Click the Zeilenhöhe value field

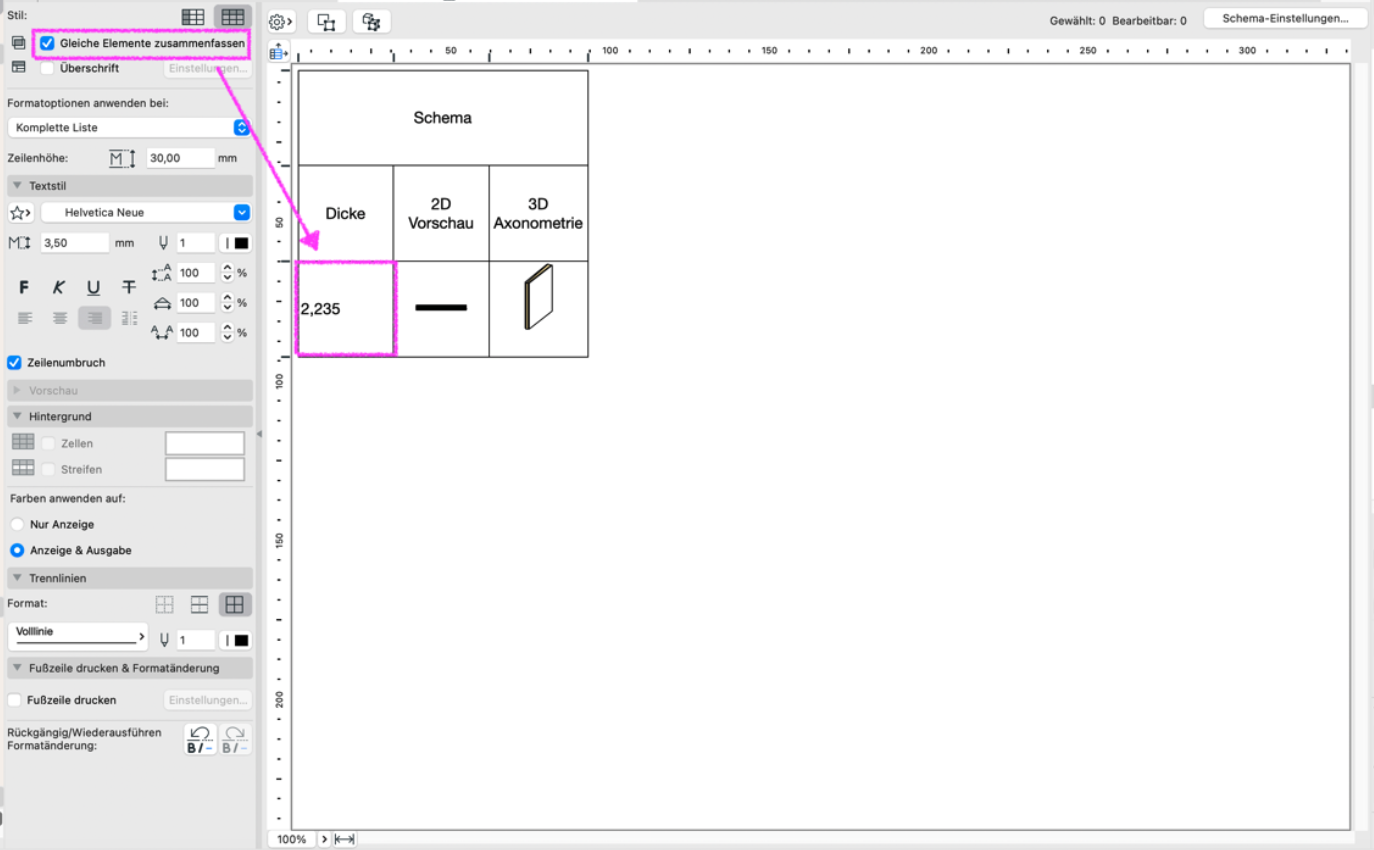[180, 158]
